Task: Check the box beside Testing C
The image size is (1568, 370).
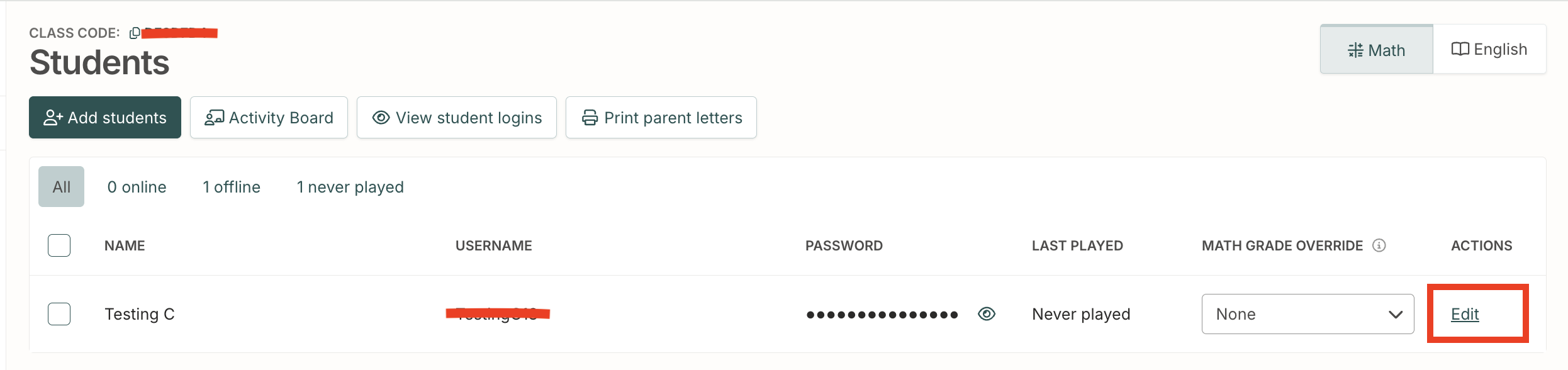Action: click(x=59, y=313)
